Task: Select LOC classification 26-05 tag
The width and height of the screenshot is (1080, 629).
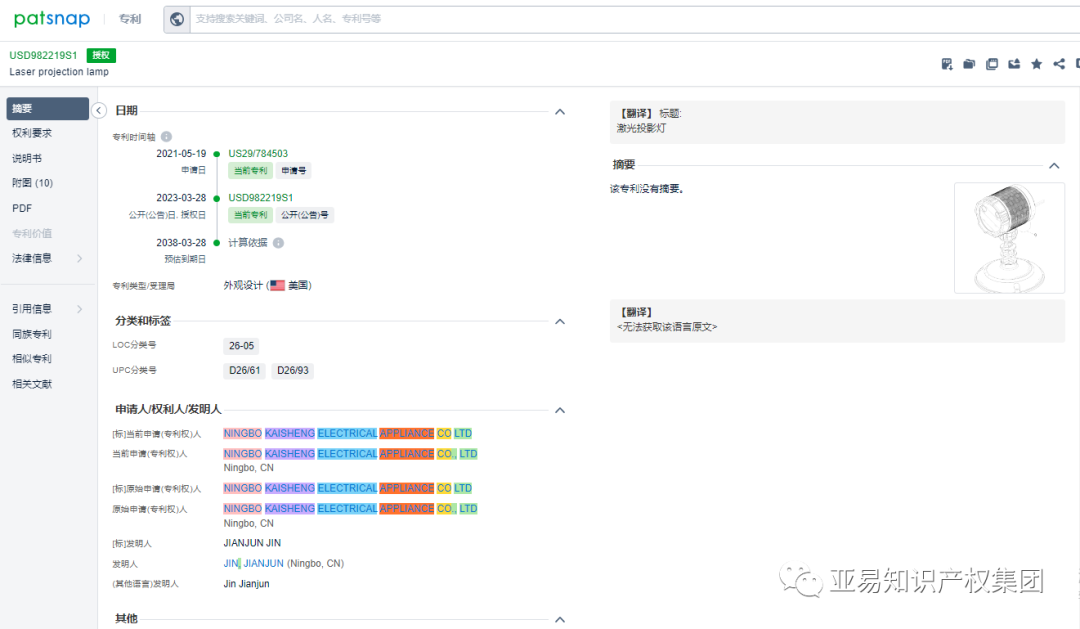Action: pos(241,346)
